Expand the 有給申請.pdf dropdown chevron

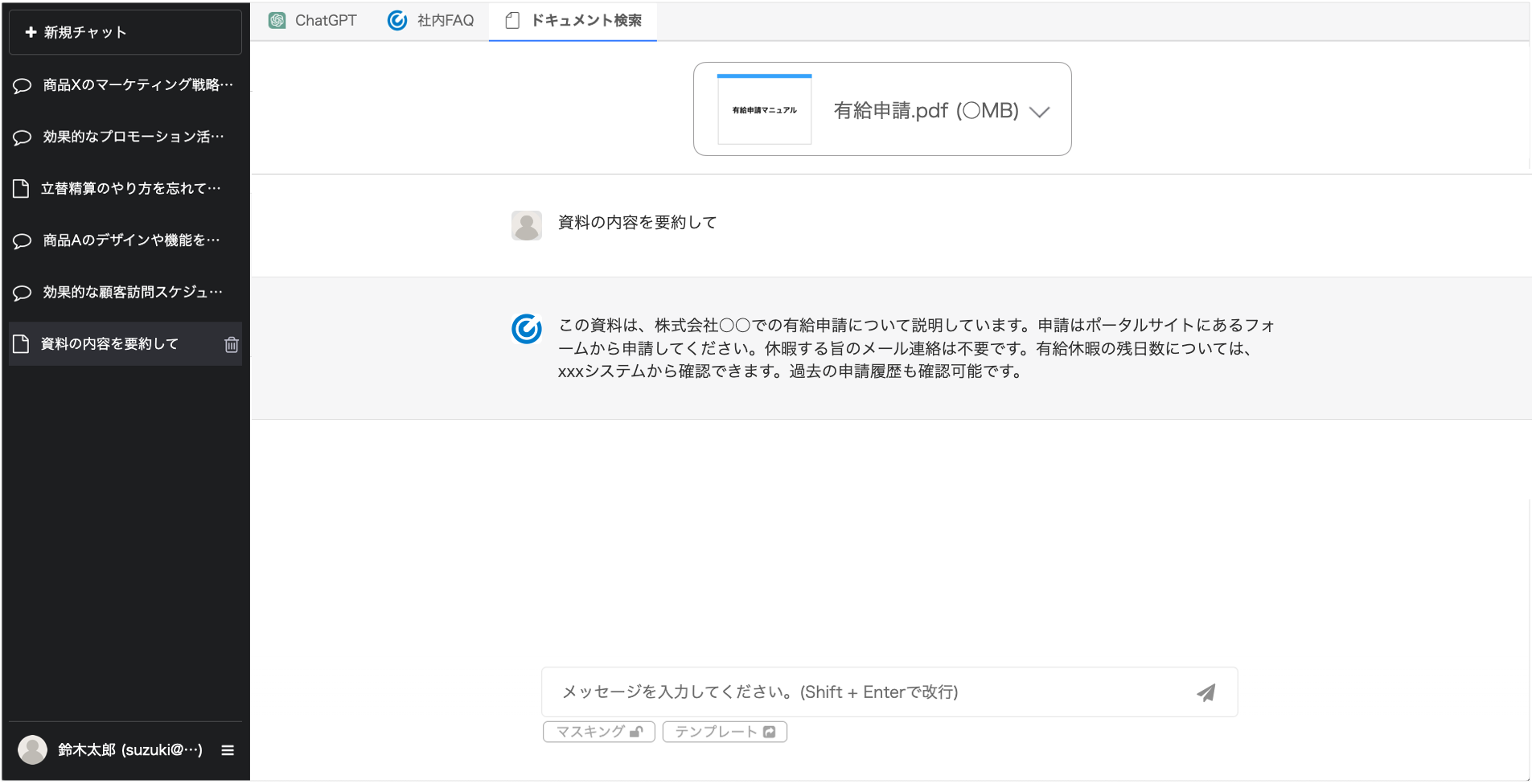(1040, 112)
